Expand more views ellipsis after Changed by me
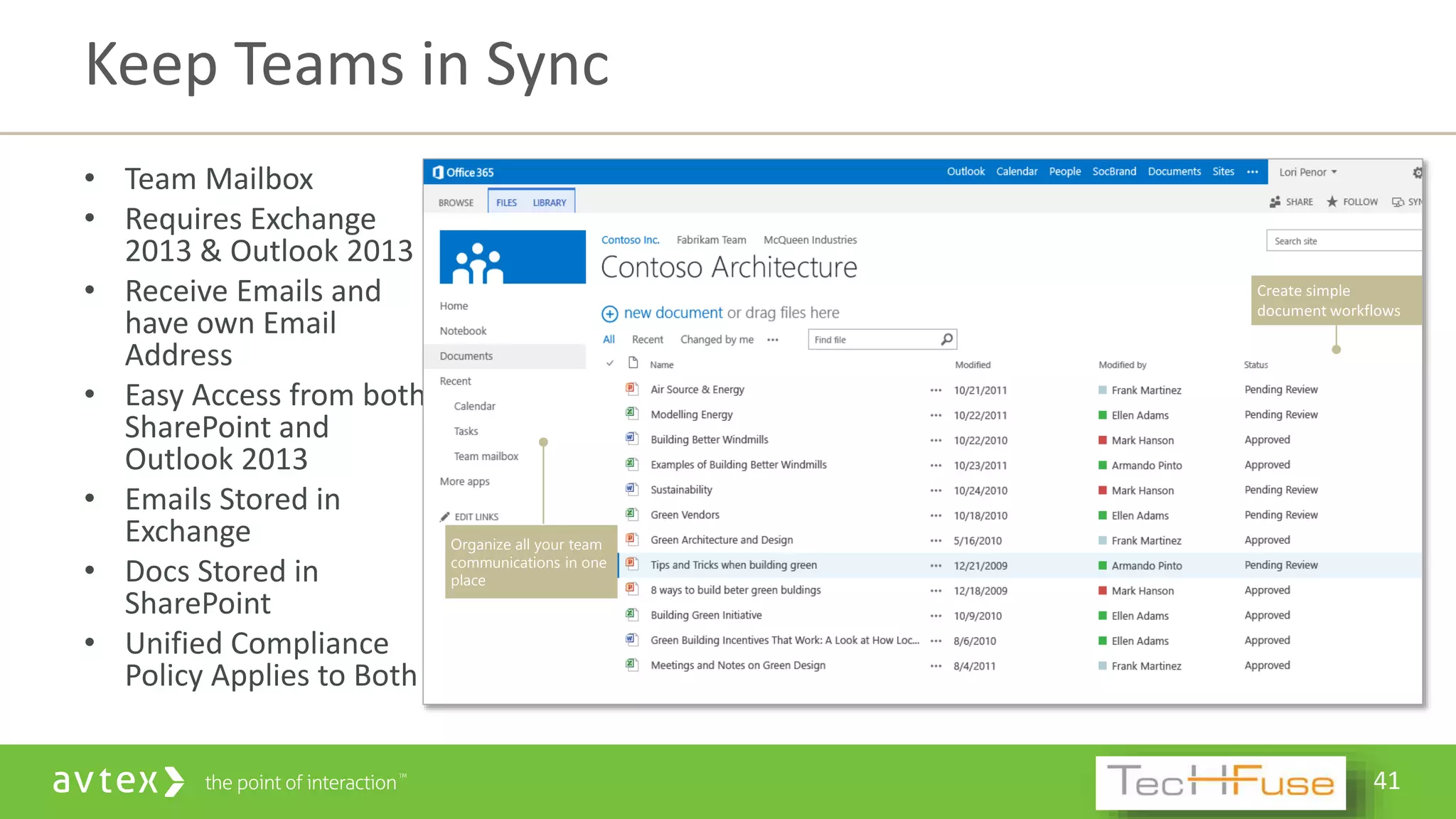Viewport: 1456px width, 819px height. coord(773,340)
